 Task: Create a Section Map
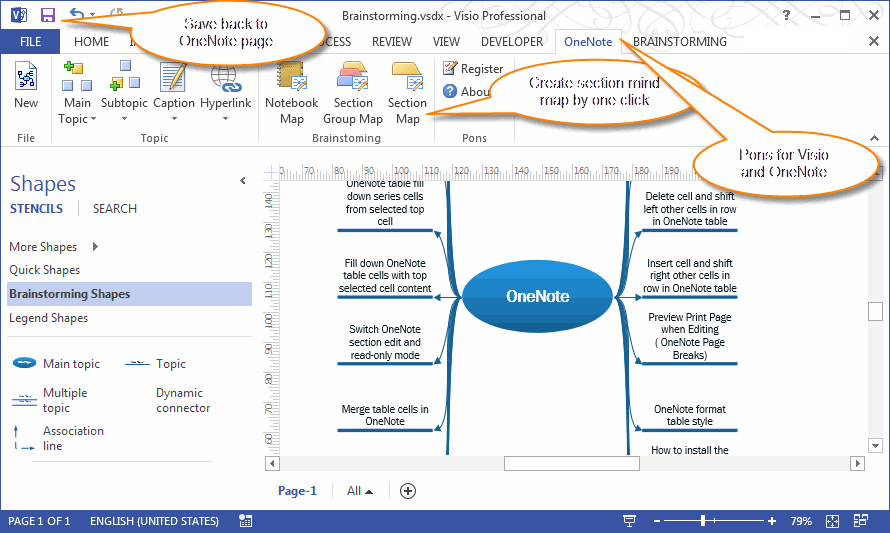point(408,93)
